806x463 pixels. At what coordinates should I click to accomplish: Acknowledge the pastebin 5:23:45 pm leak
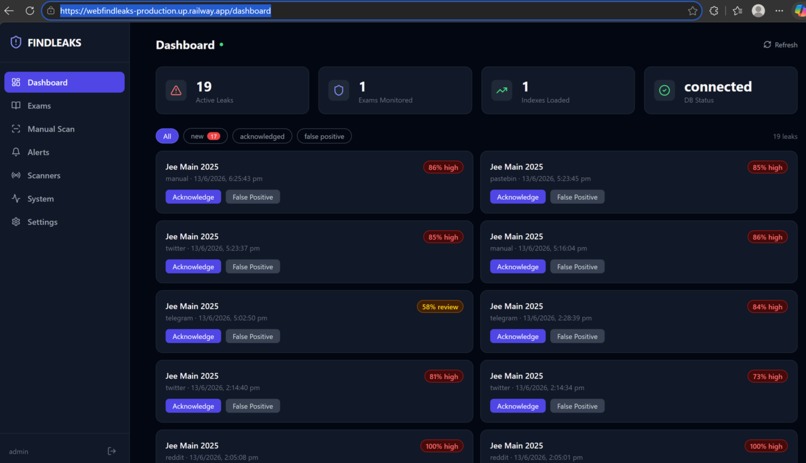(518, 197)
